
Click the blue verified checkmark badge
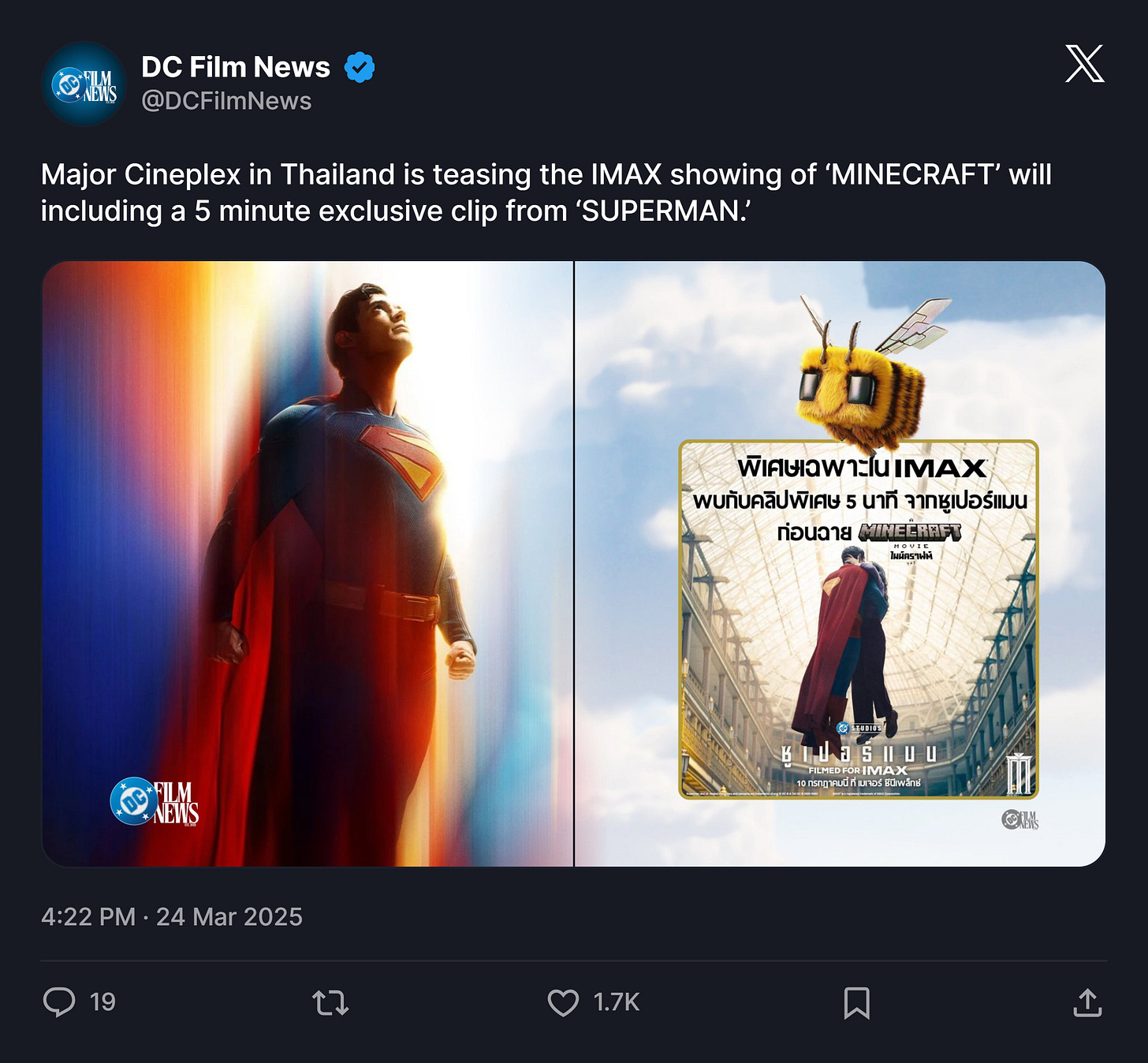tap(360, 68)
